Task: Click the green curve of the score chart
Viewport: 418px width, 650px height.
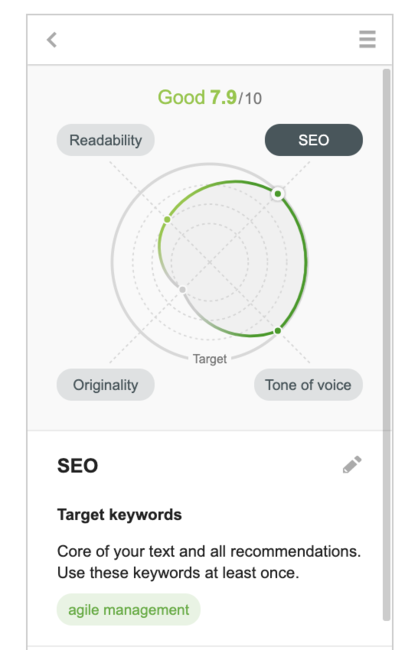Action: pos(304,261)
